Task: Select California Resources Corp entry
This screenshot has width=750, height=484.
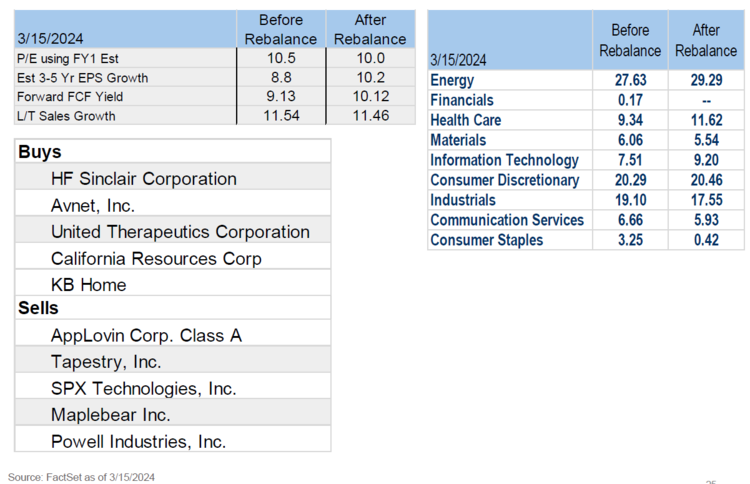Action: (156, 259)
